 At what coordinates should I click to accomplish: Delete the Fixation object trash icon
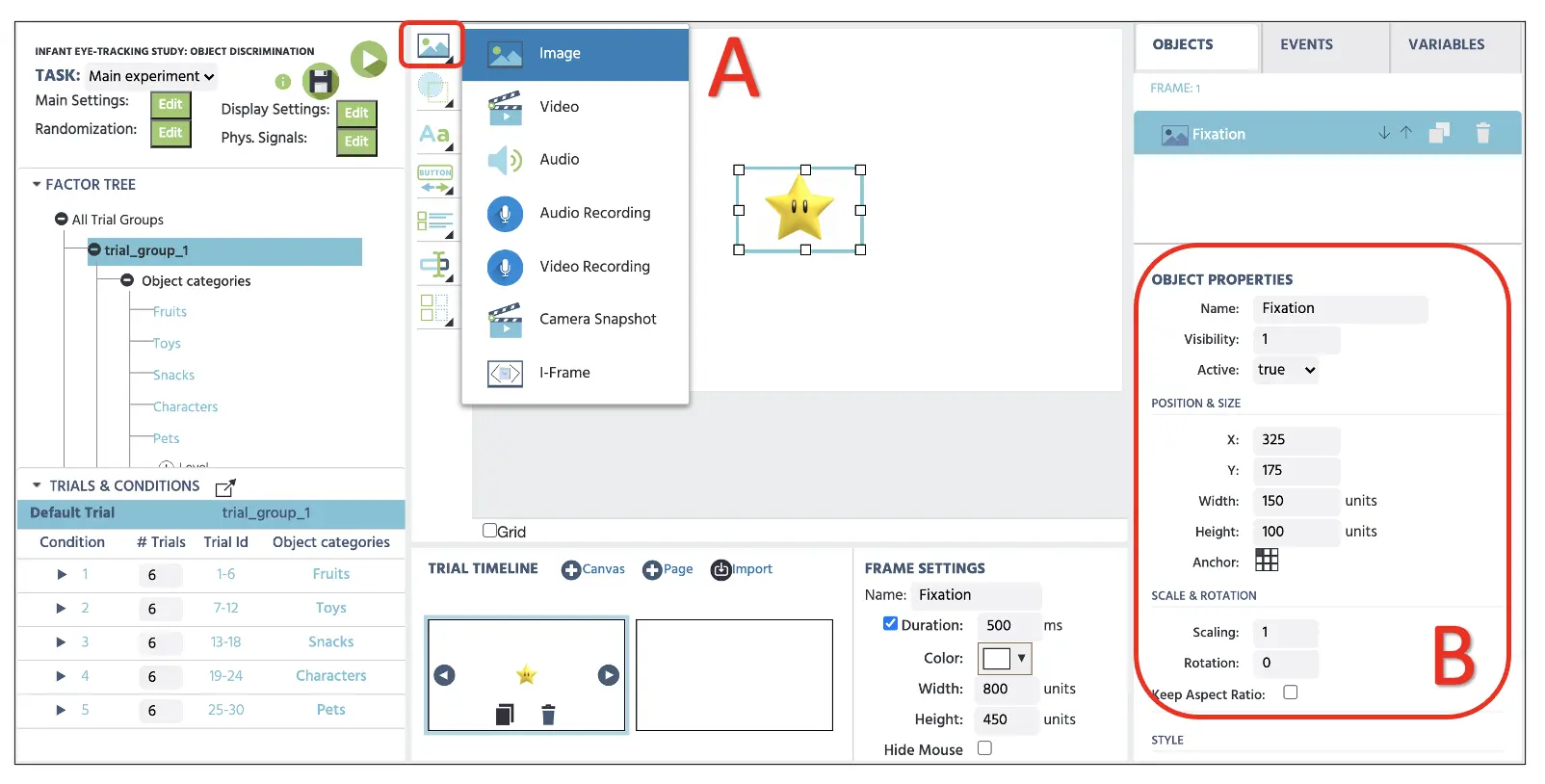click(x=1483, y=133)
